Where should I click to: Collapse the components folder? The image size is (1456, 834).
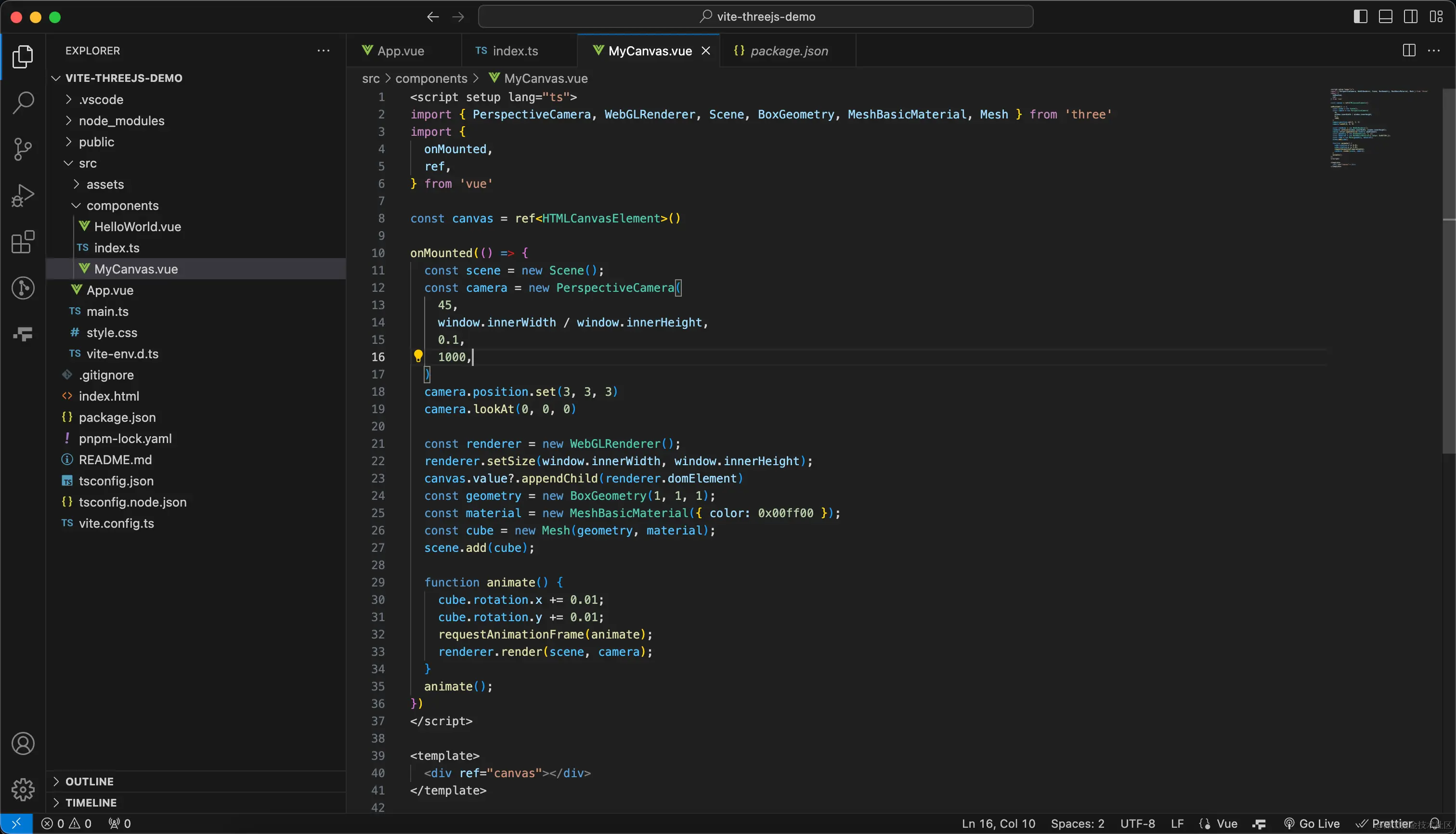pyautogui.click(x=123, y=206)
